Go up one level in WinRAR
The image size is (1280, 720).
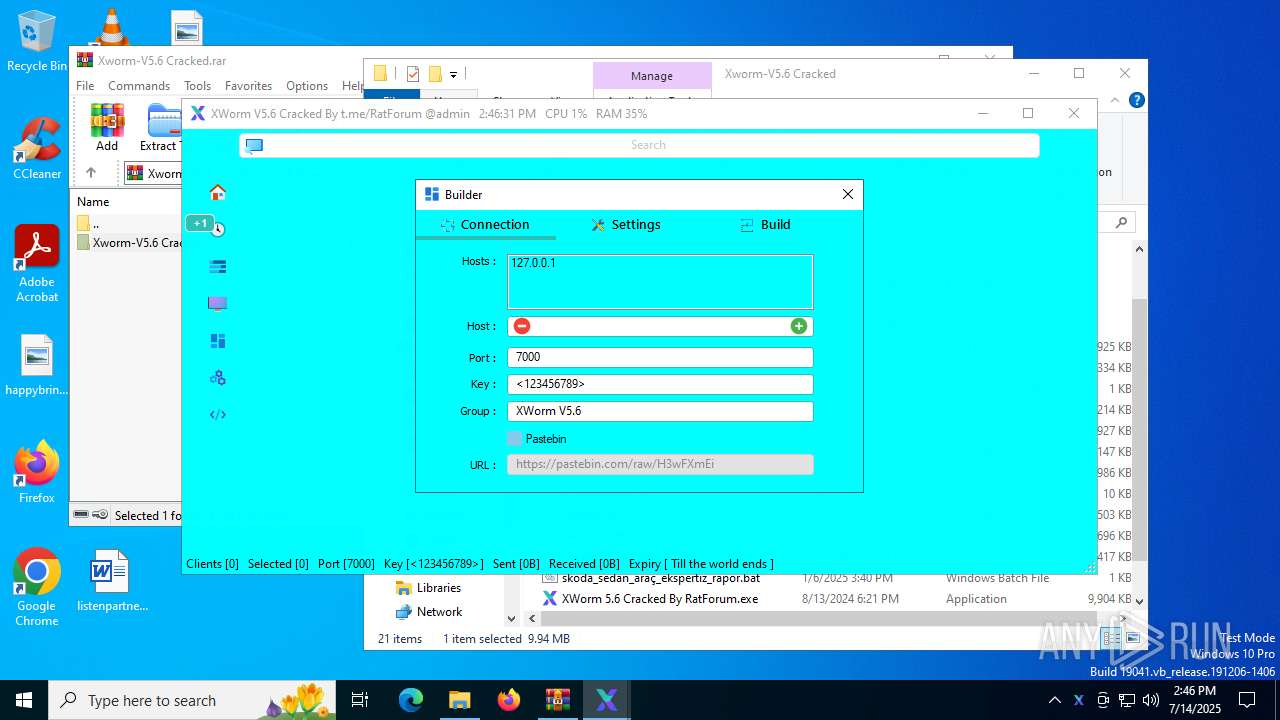pos(90,173)
